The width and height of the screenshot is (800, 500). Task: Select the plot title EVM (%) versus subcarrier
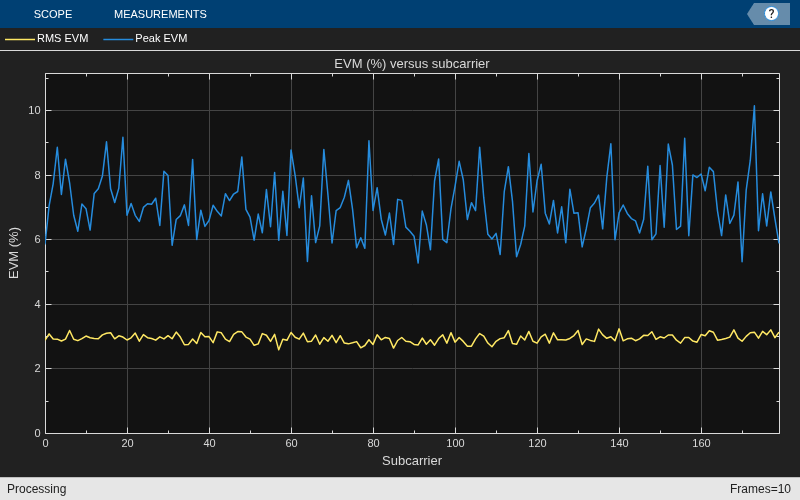412,64
